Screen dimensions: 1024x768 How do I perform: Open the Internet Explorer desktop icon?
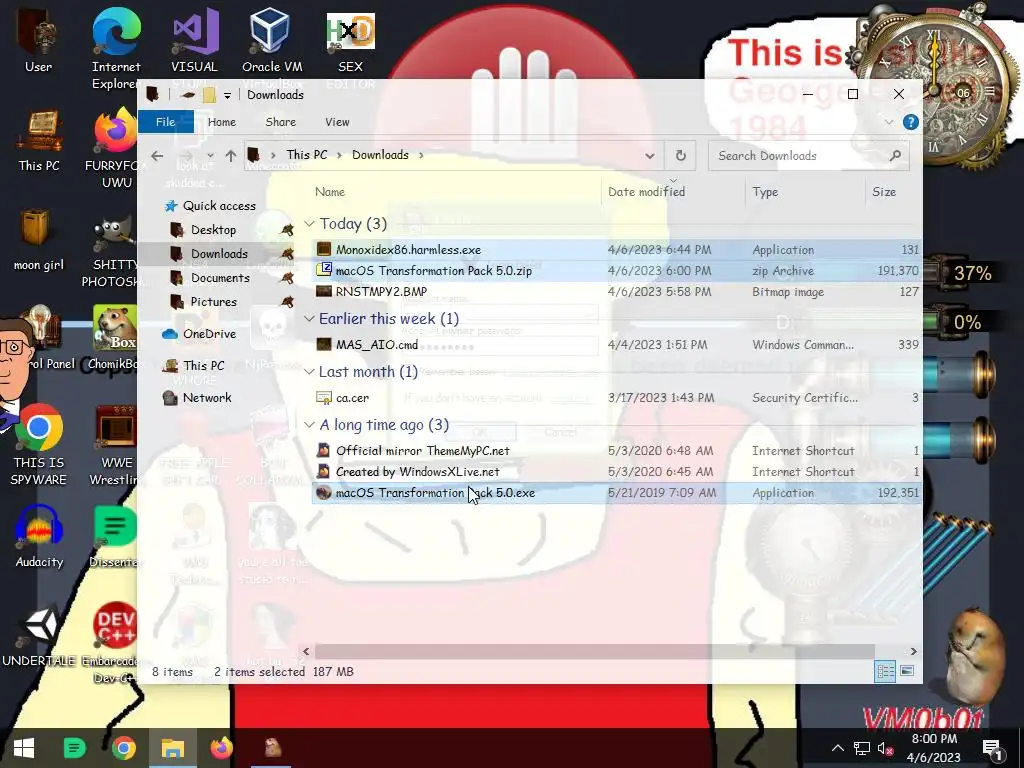point(116,47)
